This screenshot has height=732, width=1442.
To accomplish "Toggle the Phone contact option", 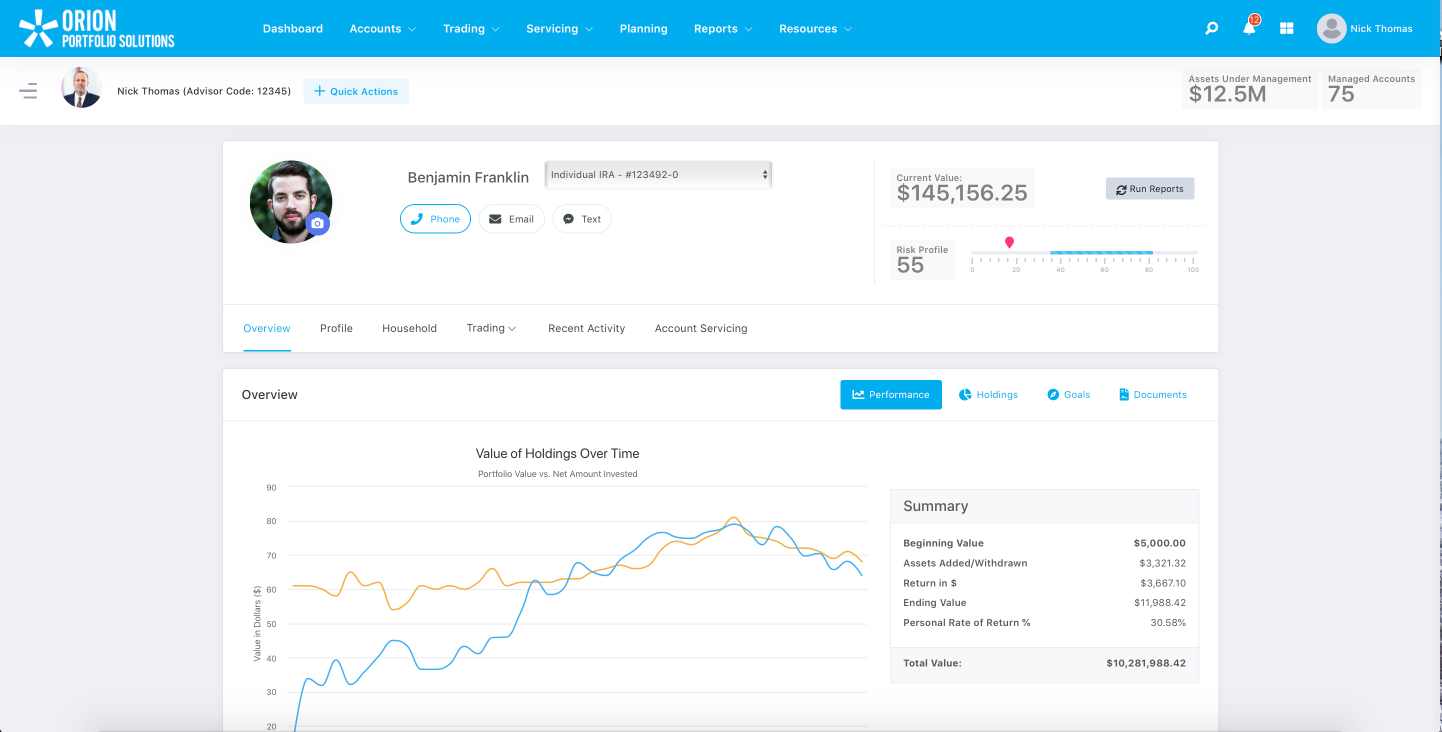I will (435, 218).
